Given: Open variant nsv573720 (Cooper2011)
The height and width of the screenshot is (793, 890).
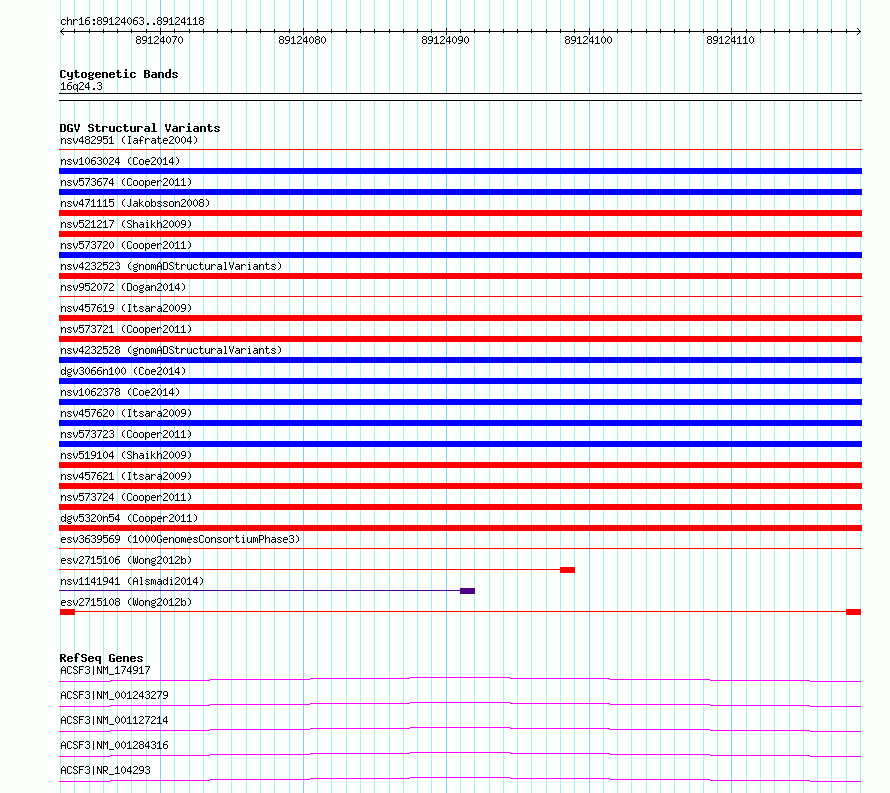Looking at the screenshot, I should pyautogui.click(x=126, y=245).
